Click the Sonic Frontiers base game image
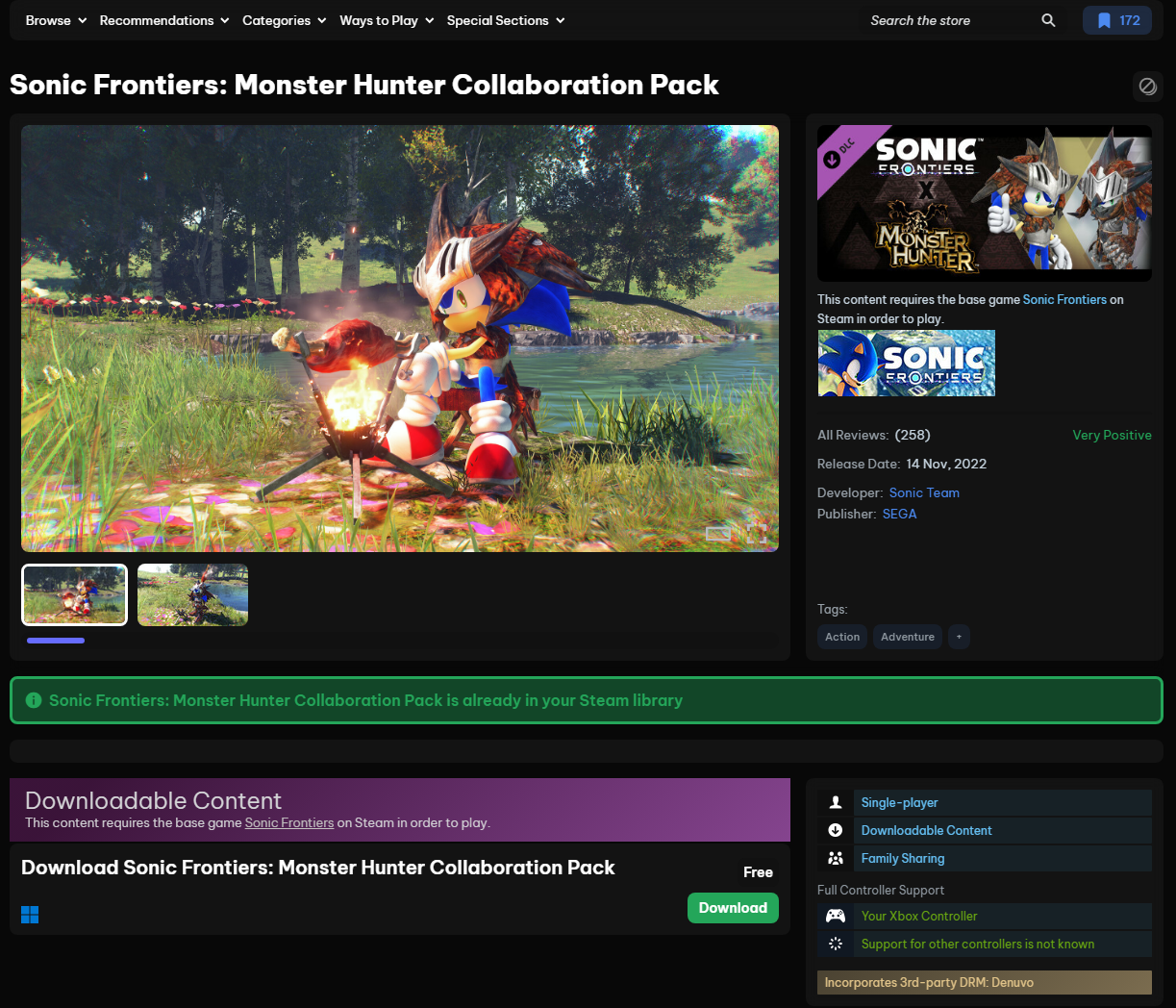This screenshot has height=1008, width=1176. tap(906, 364)
